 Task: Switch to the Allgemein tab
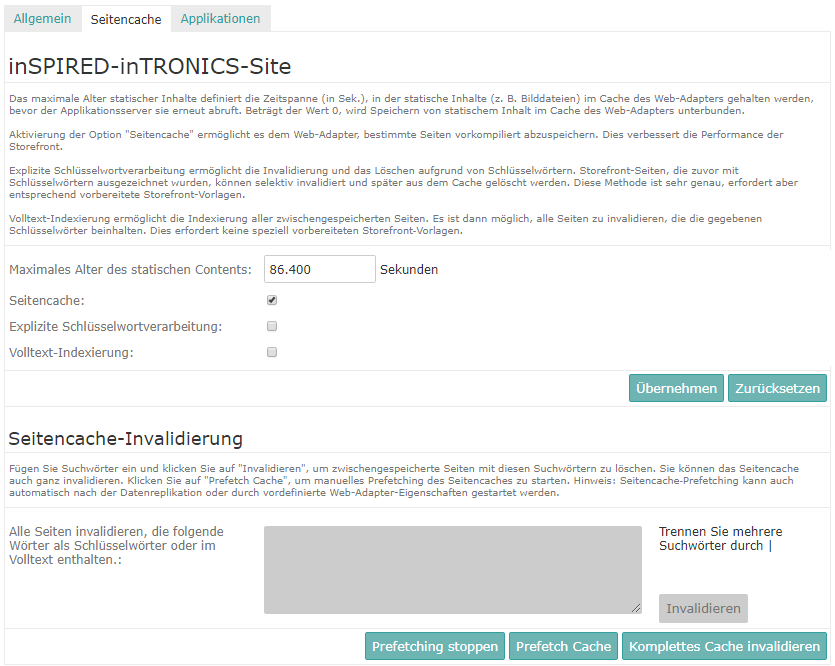click(x=42, y=19)
